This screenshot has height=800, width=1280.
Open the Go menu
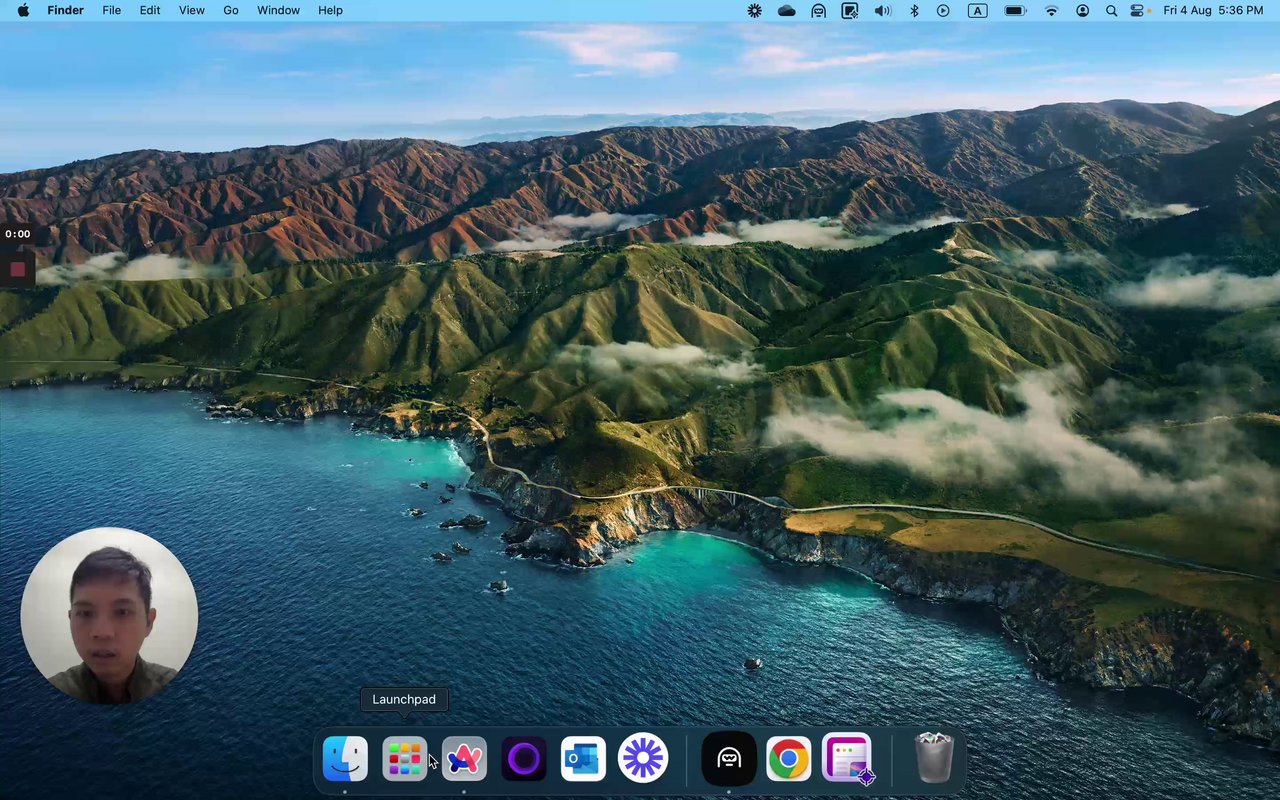(231, 10)
